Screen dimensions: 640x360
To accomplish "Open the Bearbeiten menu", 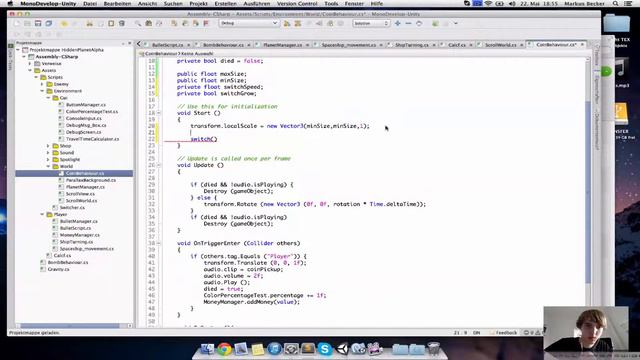I will (x=117, y=4).
